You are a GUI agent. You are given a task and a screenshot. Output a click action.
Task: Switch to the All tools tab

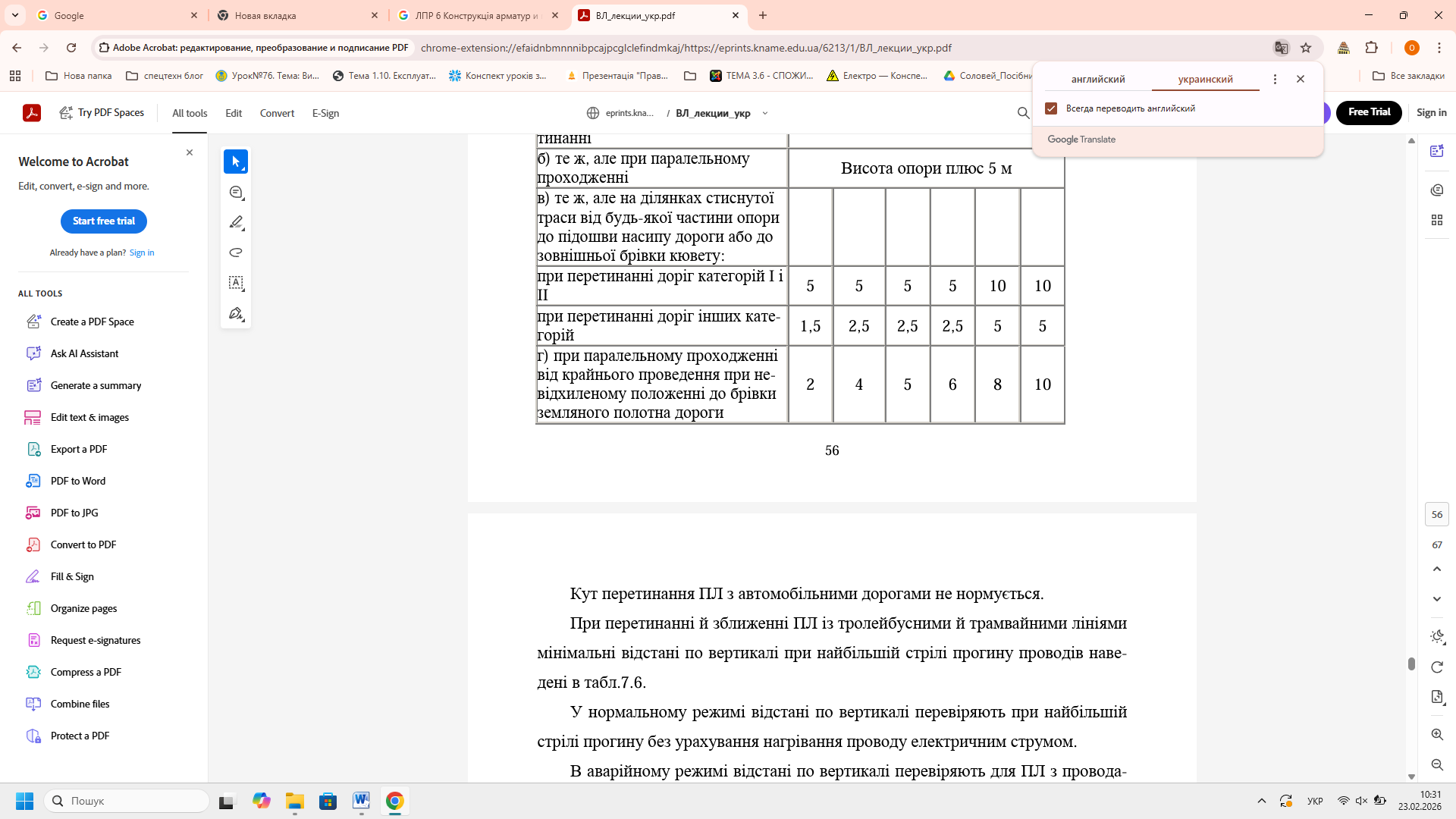point(190,113)
